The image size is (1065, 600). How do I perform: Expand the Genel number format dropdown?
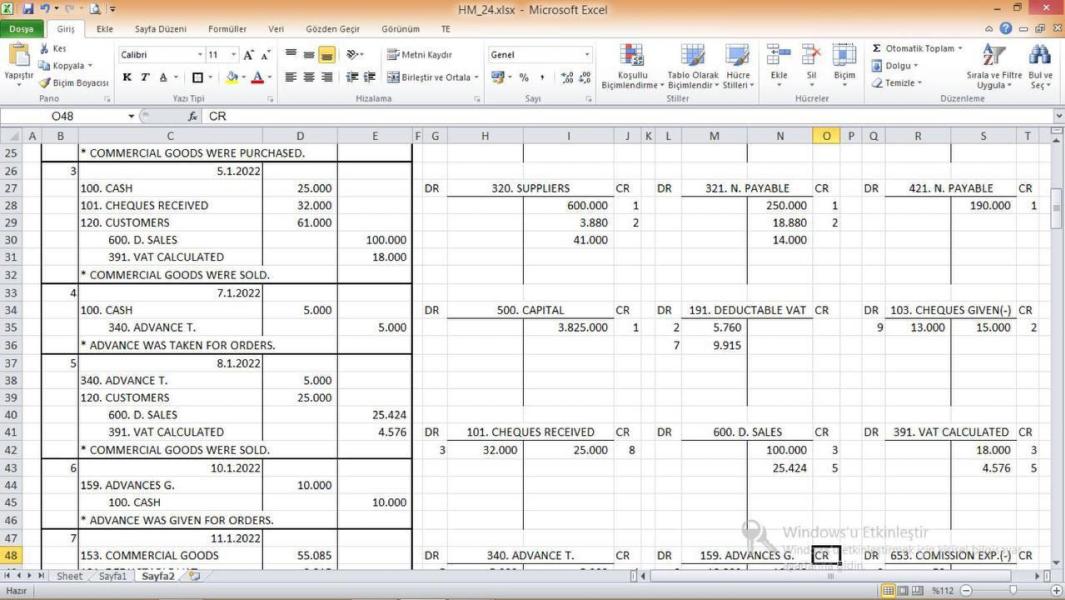pos(587,55)
